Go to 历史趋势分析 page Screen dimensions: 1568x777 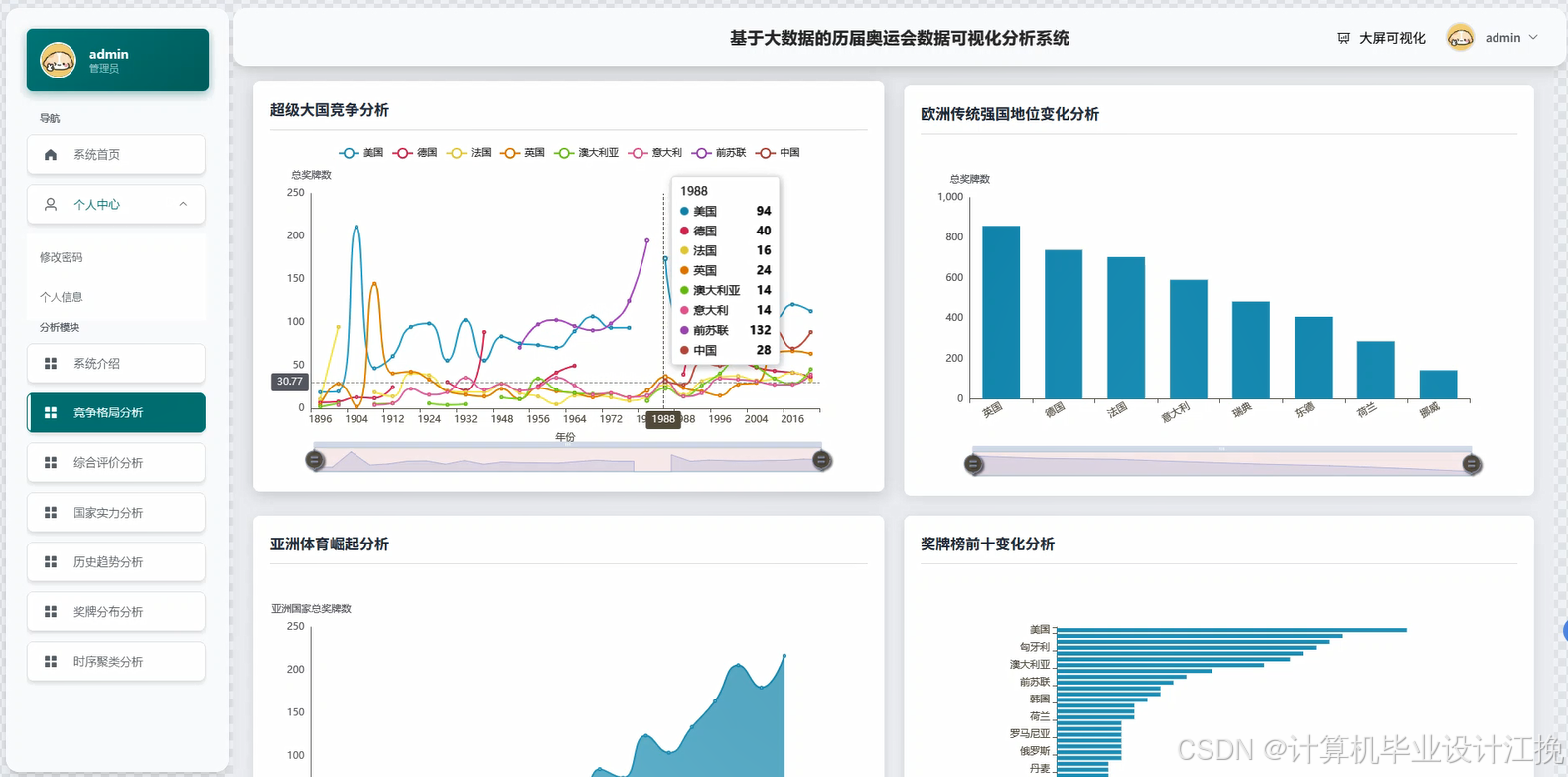[116, 562]
